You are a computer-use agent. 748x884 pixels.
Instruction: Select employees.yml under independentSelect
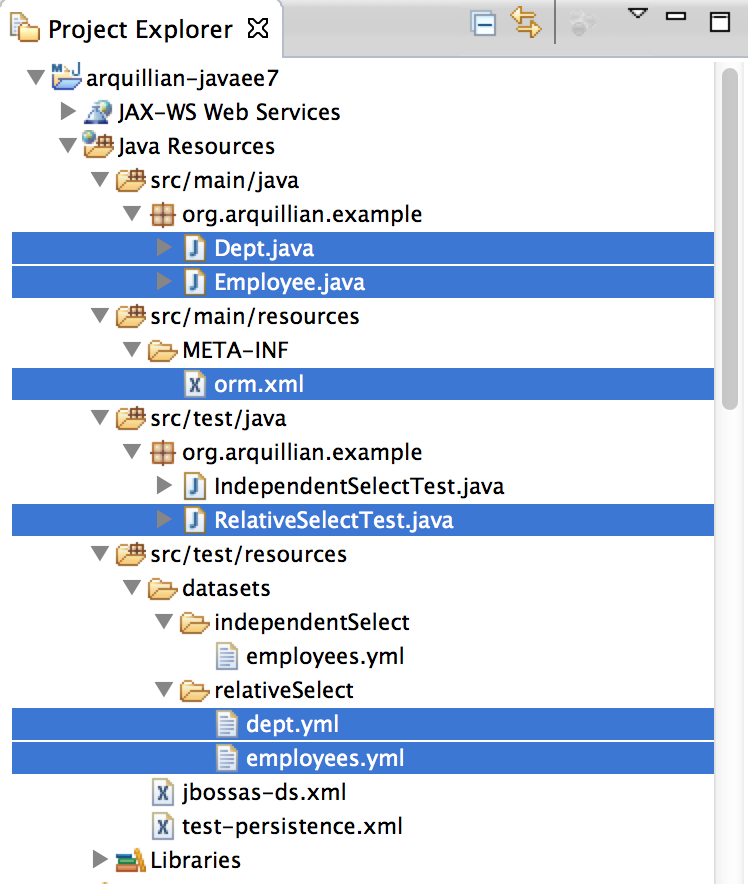(325, 656)
